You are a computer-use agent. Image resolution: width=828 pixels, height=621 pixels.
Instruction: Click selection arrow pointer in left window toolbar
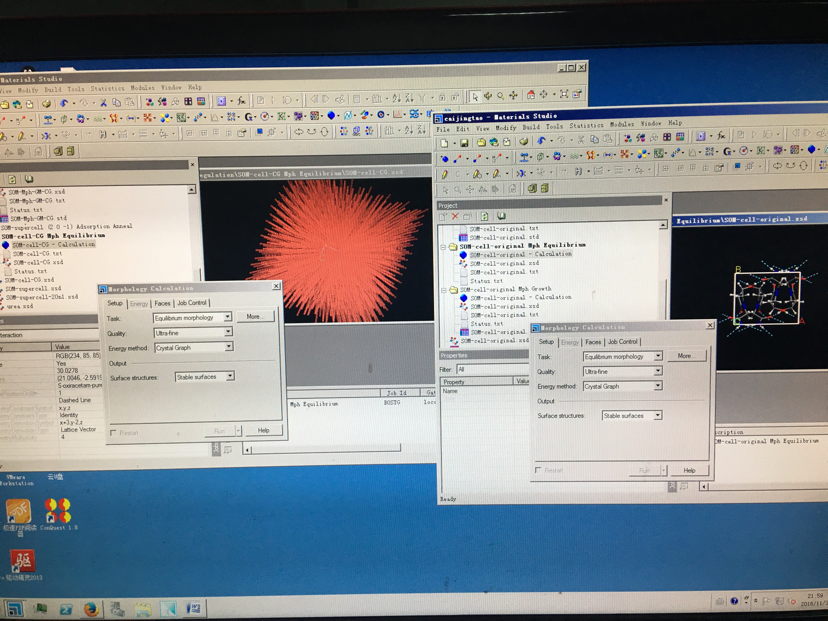(475, 96)
